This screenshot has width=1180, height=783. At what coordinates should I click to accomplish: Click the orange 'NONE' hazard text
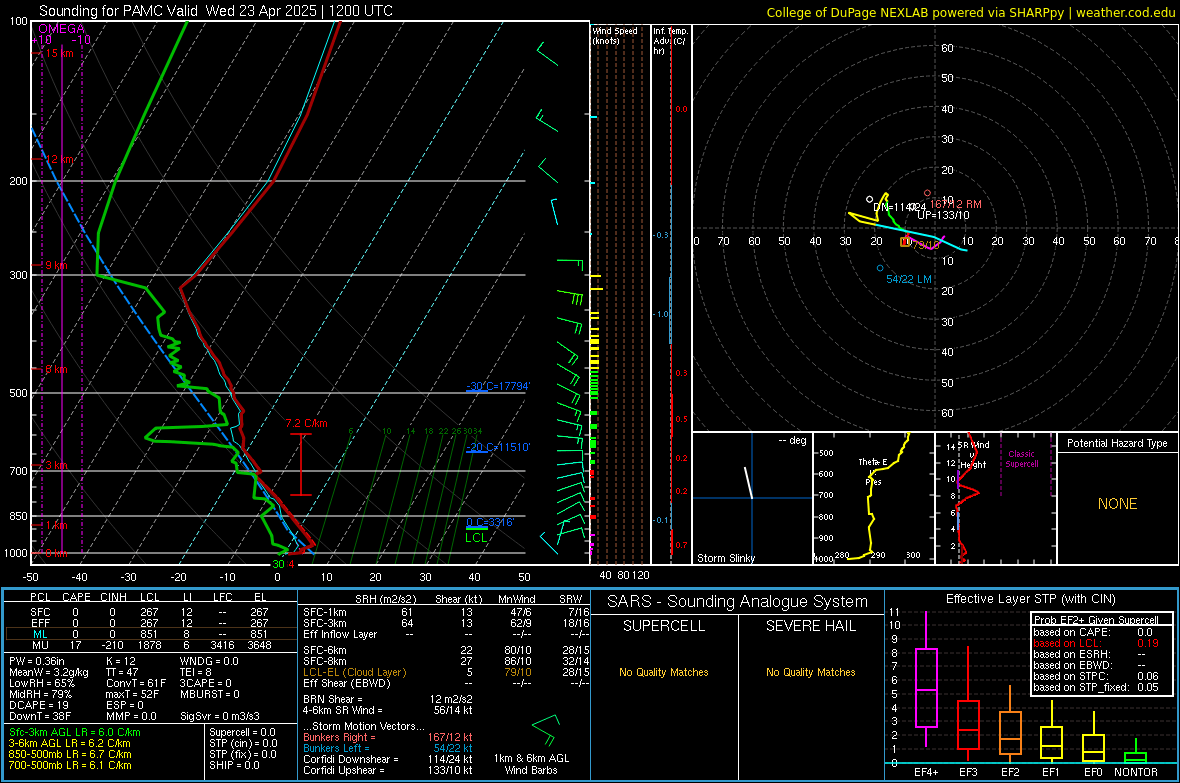[x=1117, y=504]
